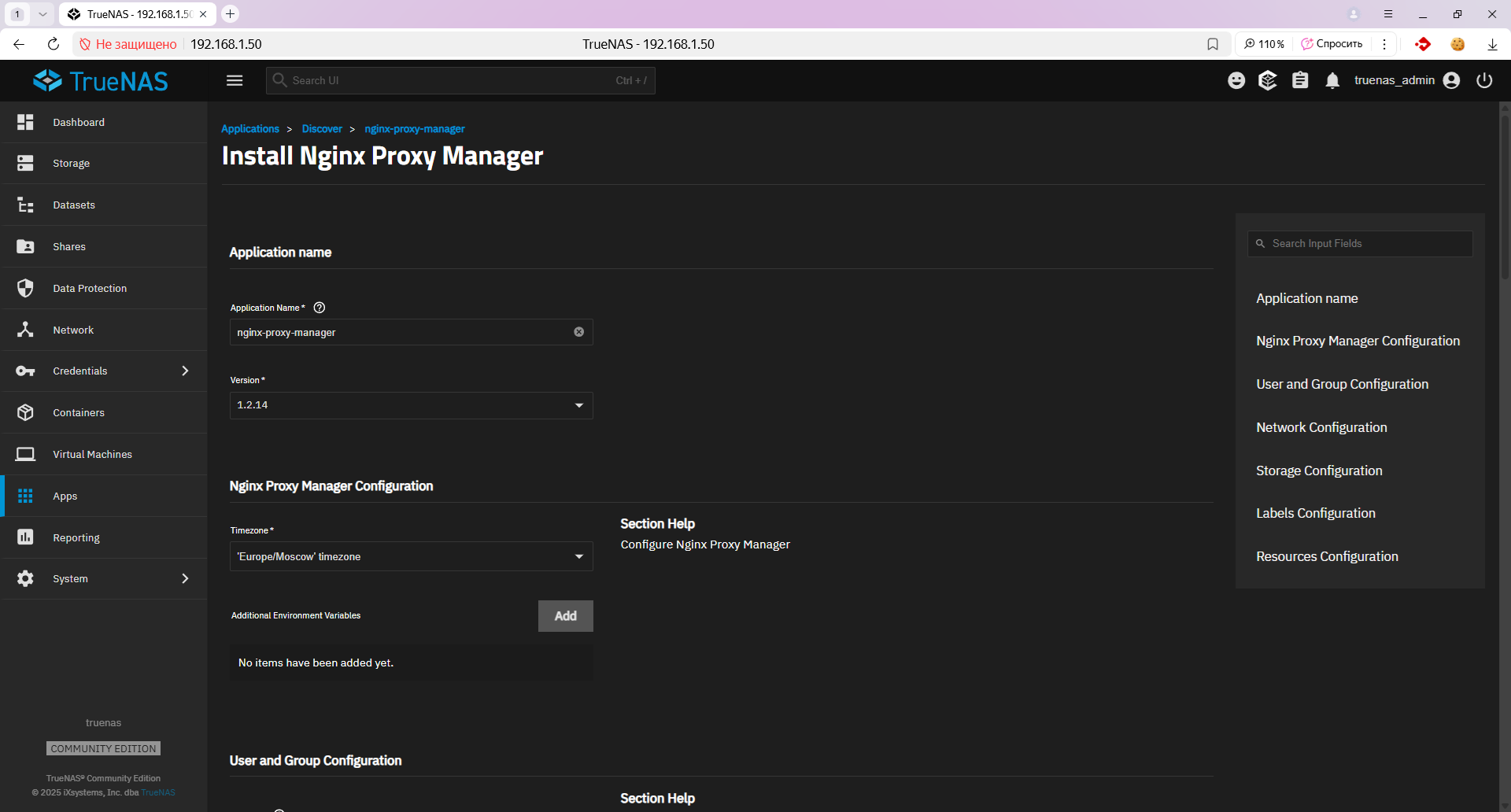Clear the Application Name field with X icon
The width and height of the screenshot is (1511, 812).
click(579, 332)
